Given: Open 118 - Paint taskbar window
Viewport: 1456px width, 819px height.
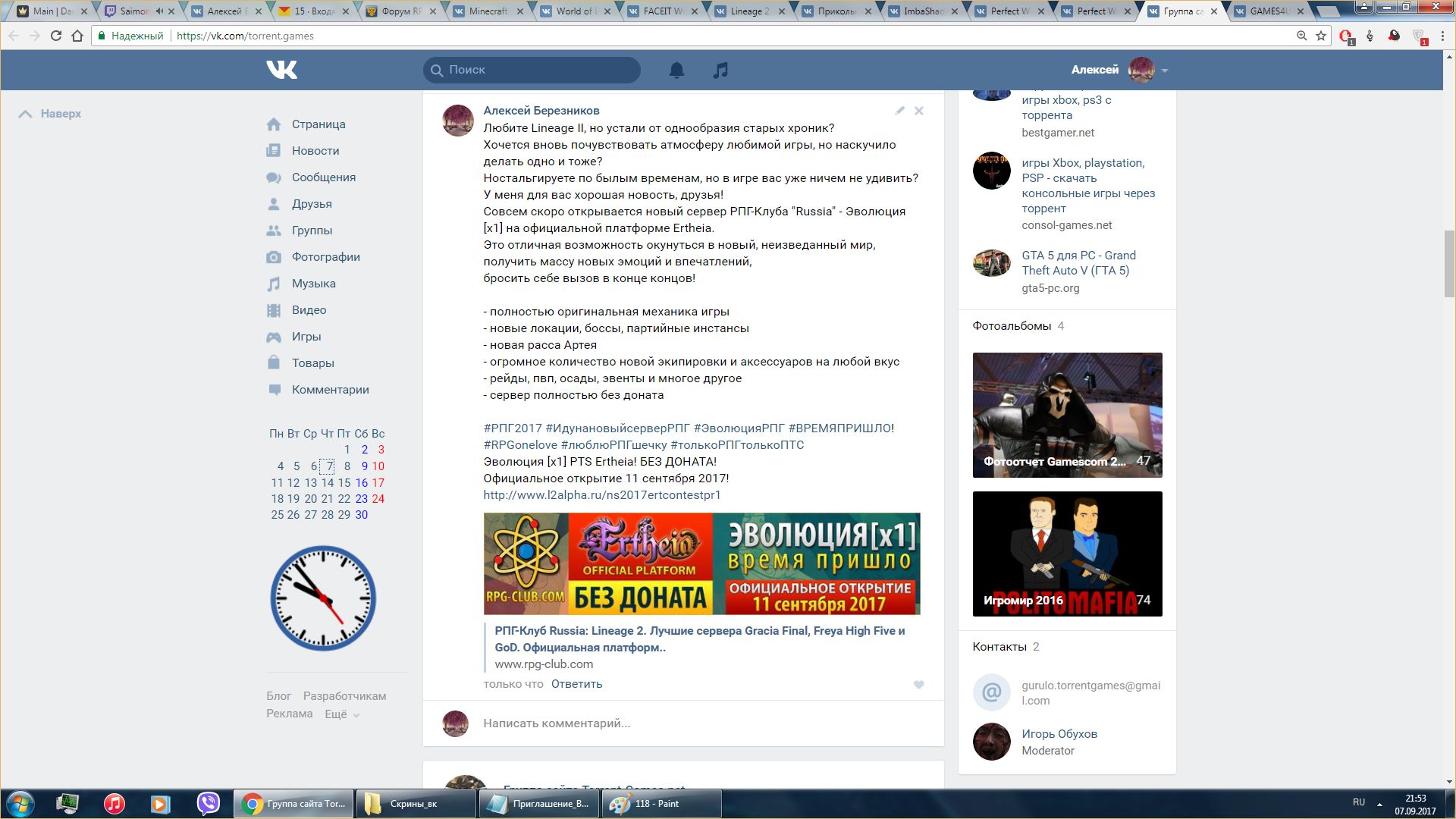Looking at the screenshot, I should coord(661,804).
